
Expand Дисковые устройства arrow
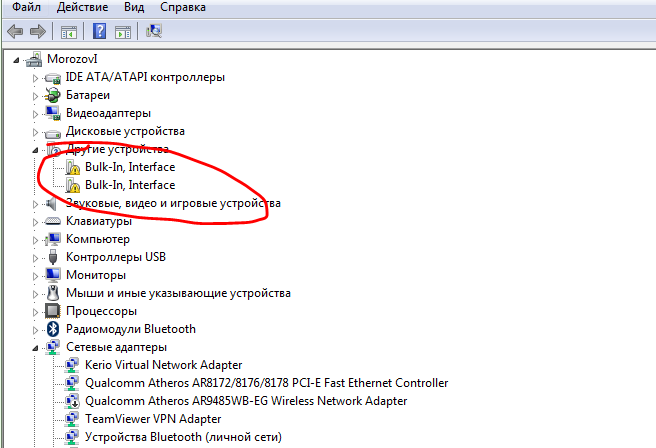[x=36, y=132]
